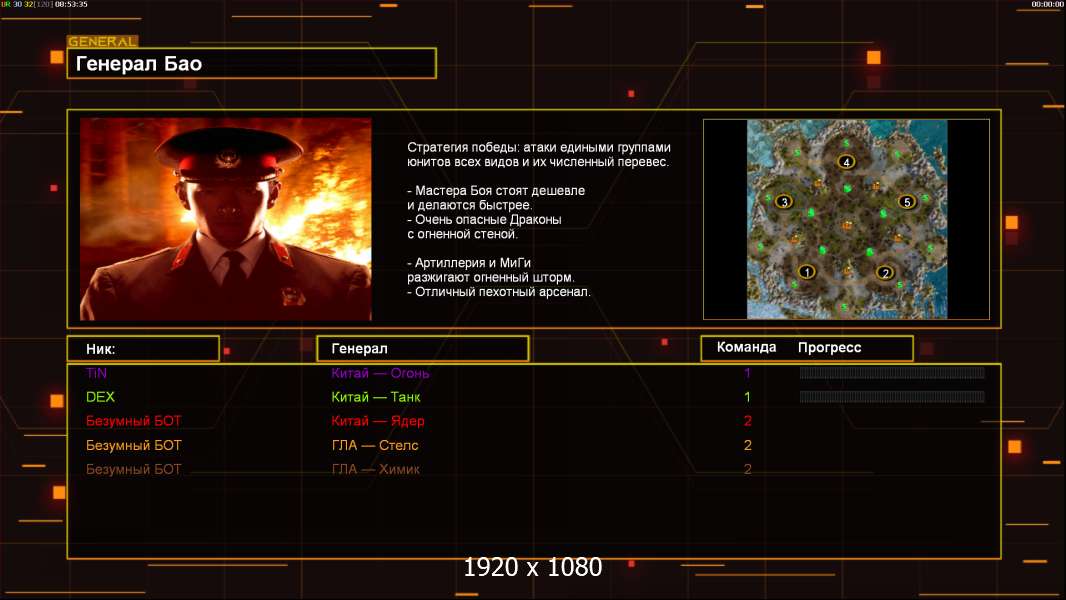Click the "Генерал" column header
1066x600 pixels.
pyautogui.click(x=423, y=349)
